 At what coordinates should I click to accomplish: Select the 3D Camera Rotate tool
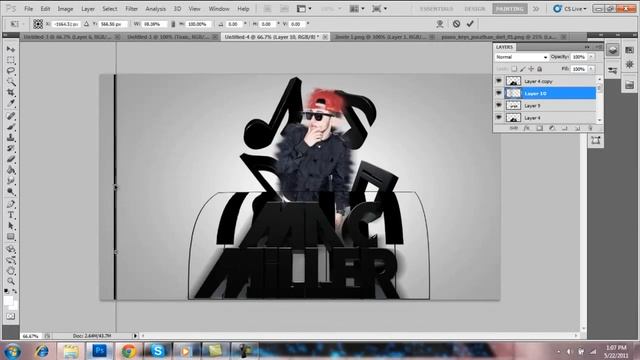point(11,260)
